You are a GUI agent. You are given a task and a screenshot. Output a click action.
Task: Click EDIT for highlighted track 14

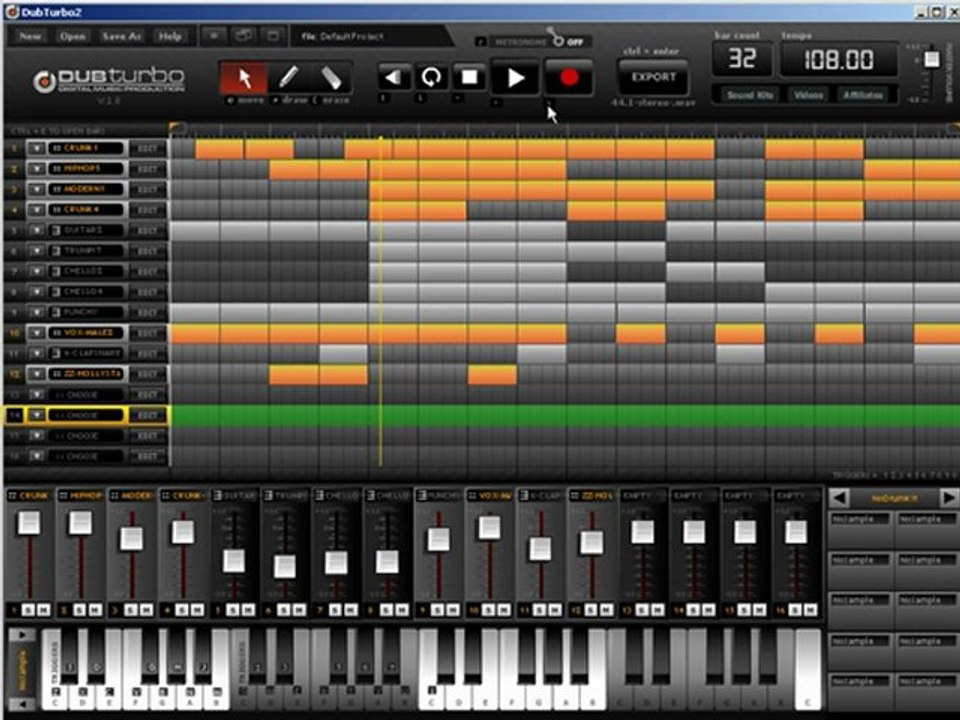pos(148,415)
